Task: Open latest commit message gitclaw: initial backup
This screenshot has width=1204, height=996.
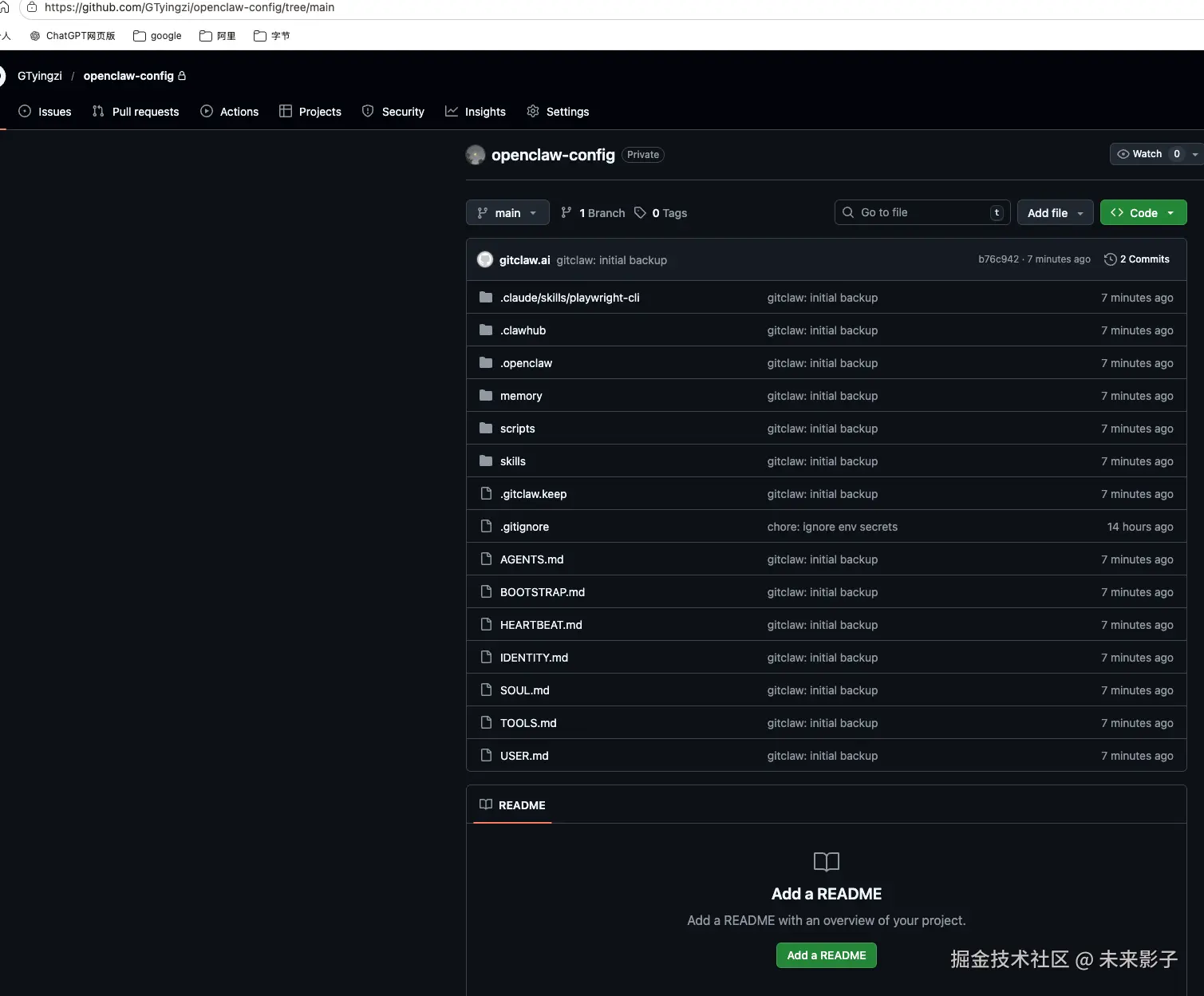Action: click(x=611, y=260)
